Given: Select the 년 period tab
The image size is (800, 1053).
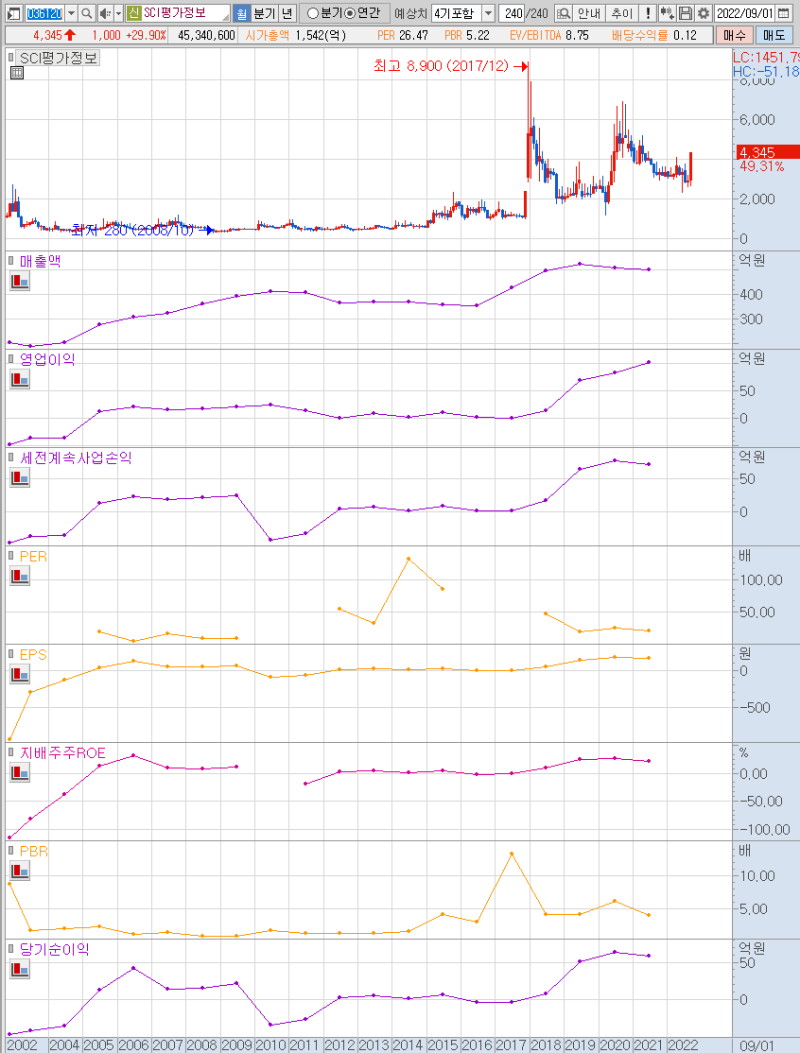Looking at the screenshot, I should tap(287, 13).
